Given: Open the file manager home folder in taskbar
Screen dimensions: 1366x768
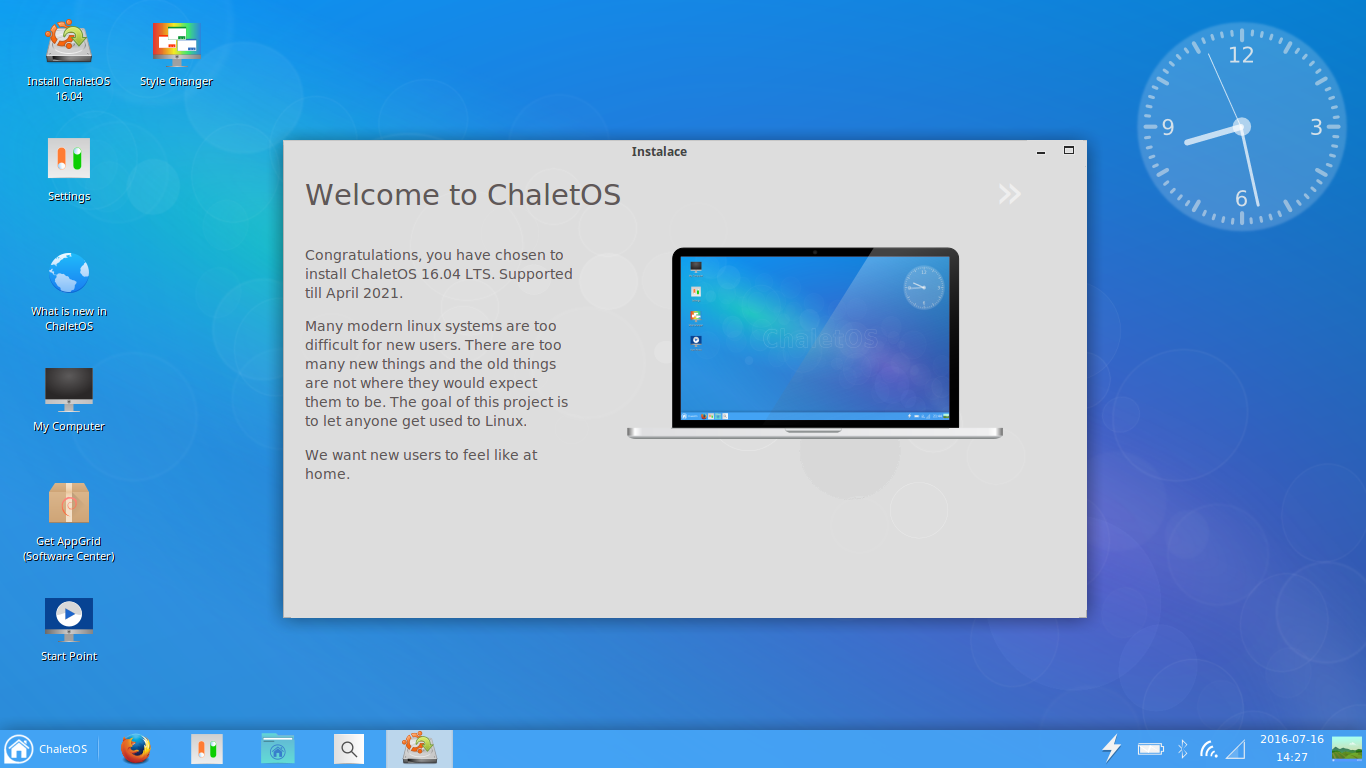Looking at the screenshot, I should tap(278, 749).
